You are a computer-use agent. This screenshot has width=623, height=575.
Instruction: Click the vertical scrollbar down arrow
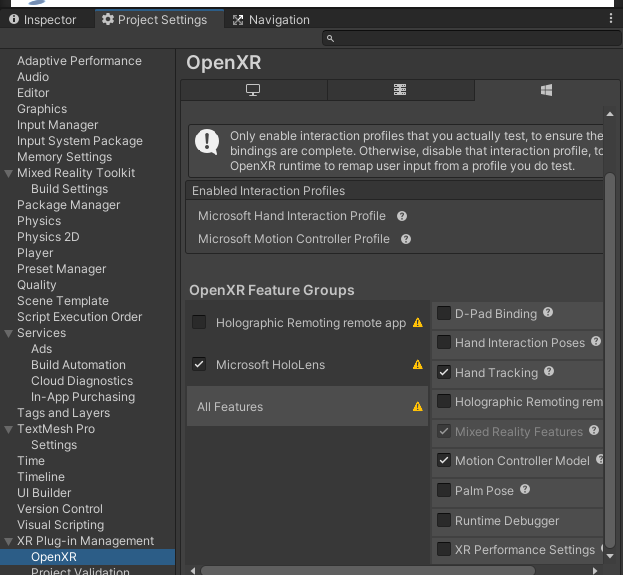point(610,556)
